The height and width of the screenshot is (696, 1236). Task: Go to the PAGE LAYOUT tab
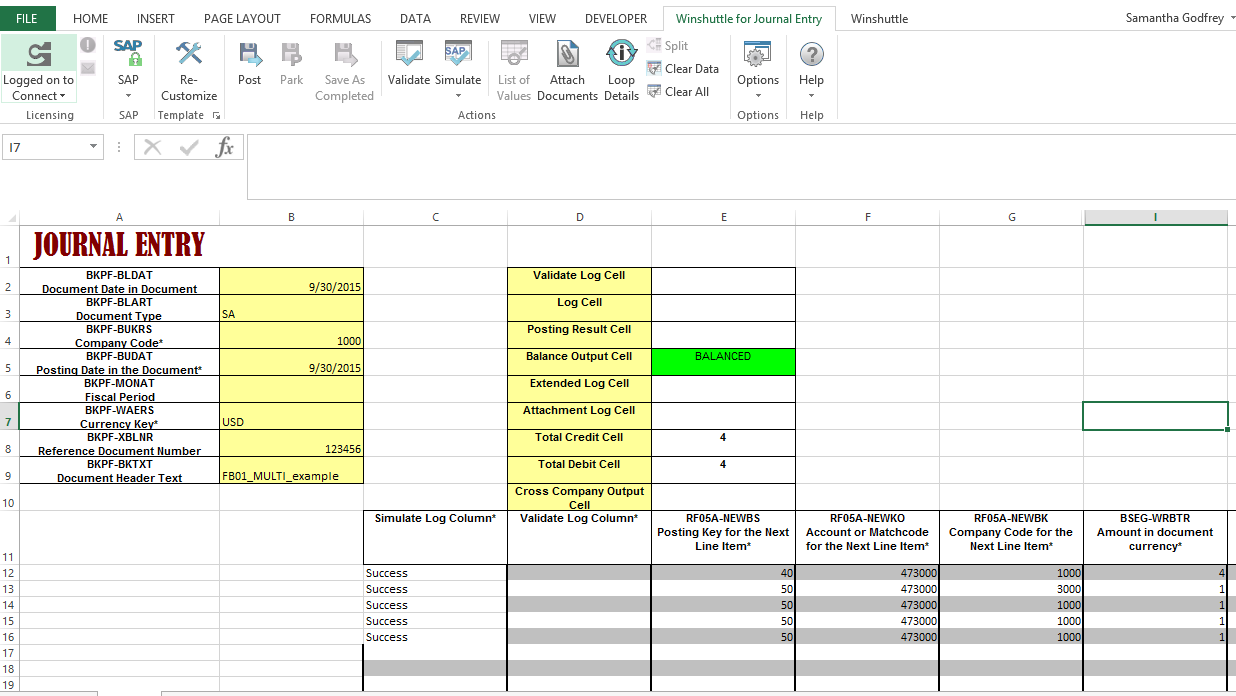tap(242, 18)
